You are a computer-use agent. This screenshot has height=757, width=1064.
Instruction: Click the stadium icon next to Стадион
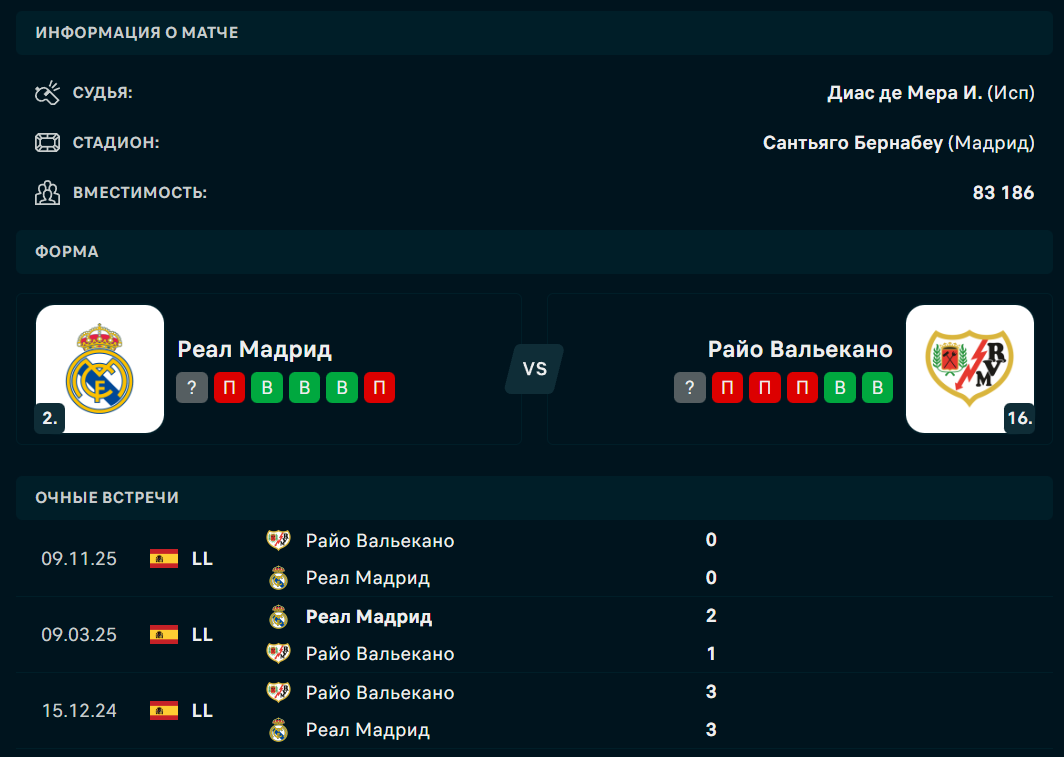(x=47, y=143)
